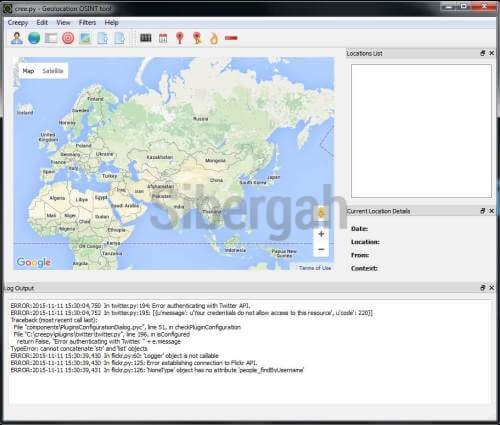Open the Help menu
The width and height of the screenshot is (500, 425).
click(111, 23)
